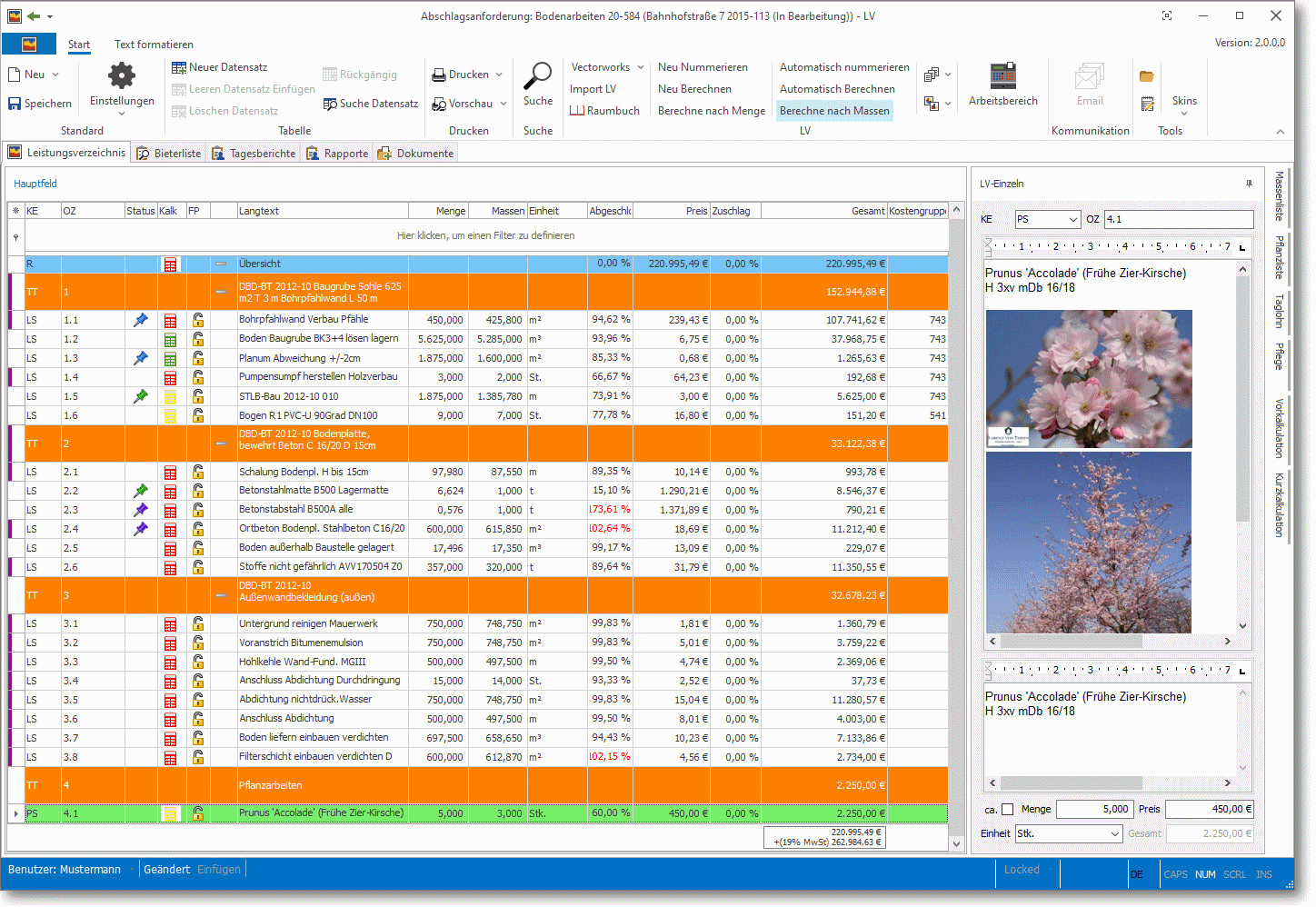Image resolution: width=1316 pixels, height=907 pixels.
Task: Click the Preis input field showing 450,00 €
Action: click(x=1210, y=809)
